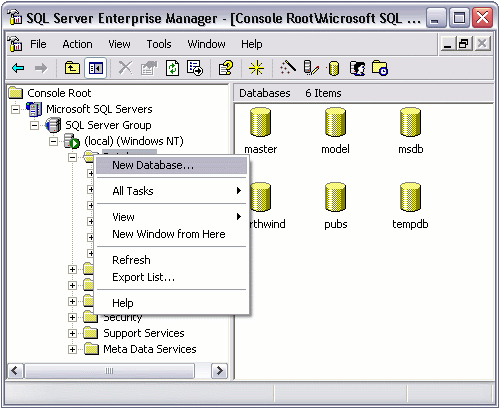499x408 pixels.
Task: Select Support Services in the tree
Action: (x=144, y=333)
